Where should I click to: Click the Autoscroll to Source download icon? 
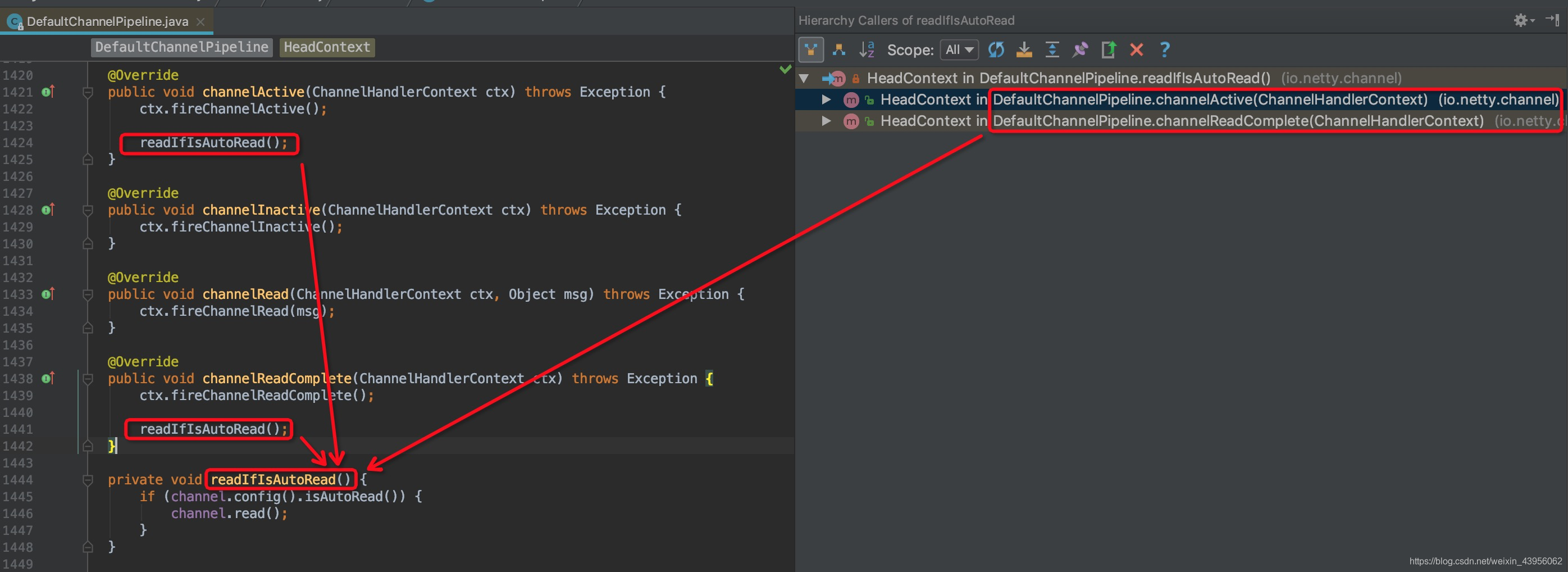coord(1024,50)
